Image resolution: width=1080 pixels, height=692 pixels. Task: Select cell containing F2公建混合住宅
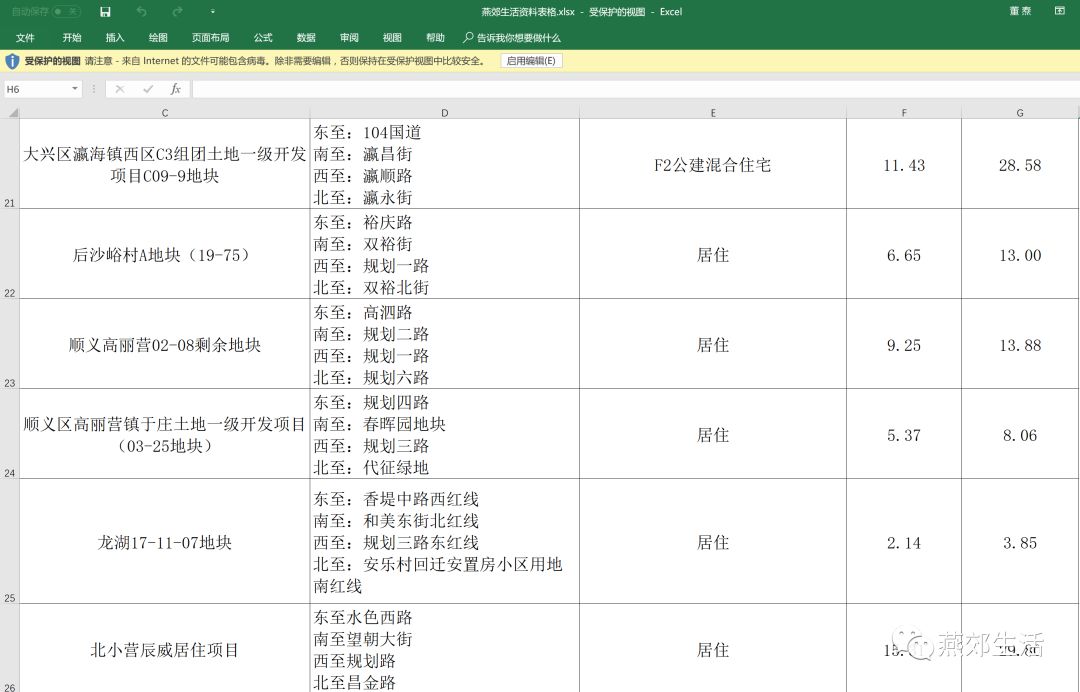(712, 165)
